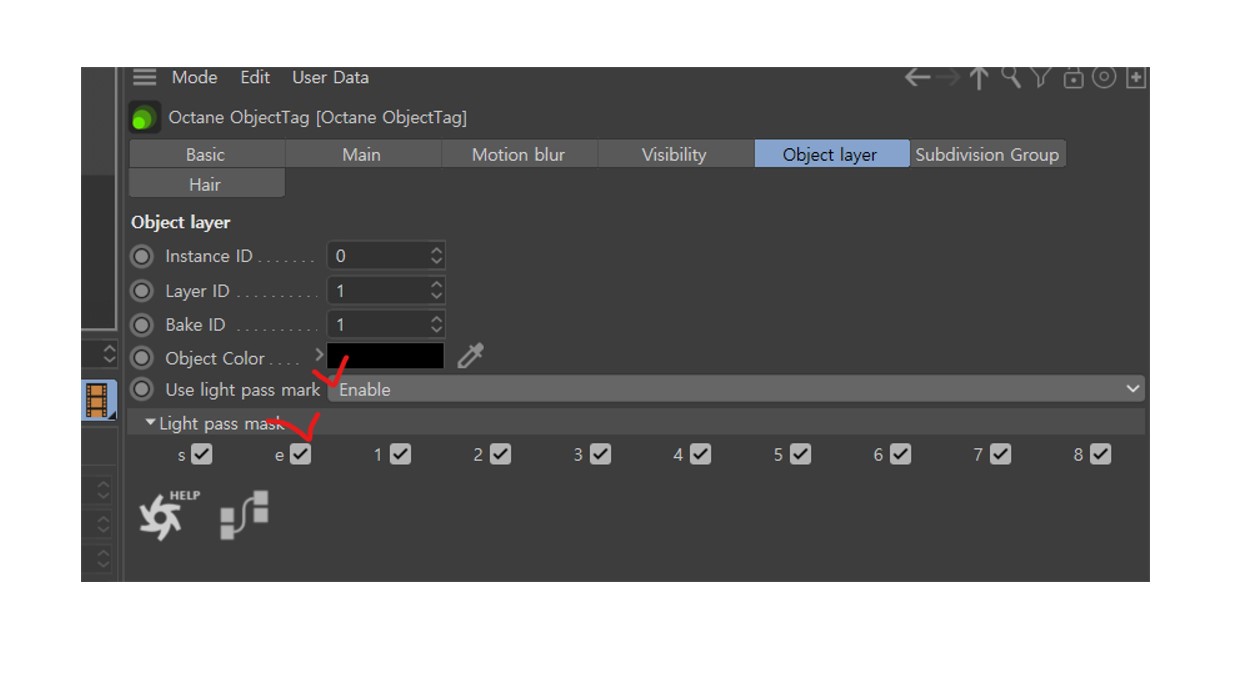
Task: Click the Instance ID stepper arrows
Action: pos(436,256)
